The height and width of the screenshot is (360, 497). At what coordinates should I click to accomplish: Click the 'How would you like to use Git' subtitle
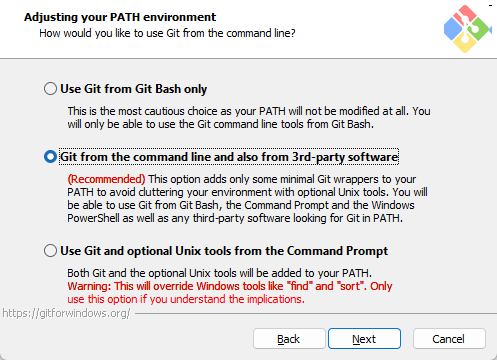click(167, 33)
